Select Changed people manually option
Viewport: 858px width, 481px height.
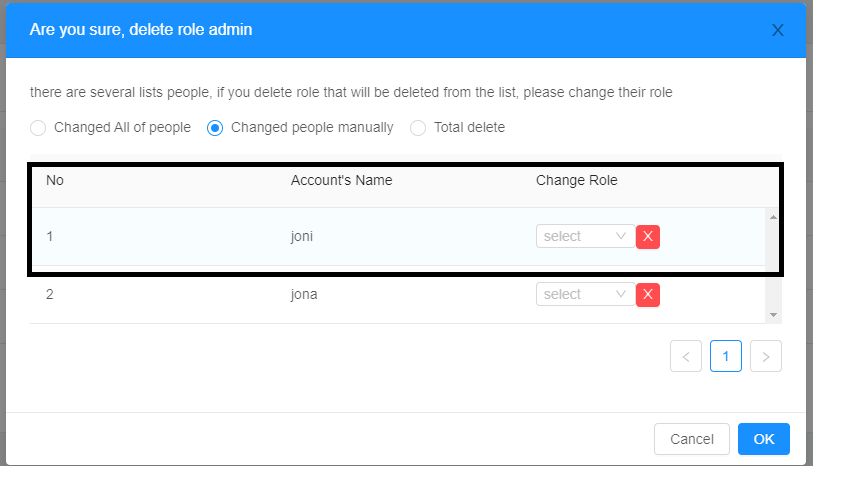point(215,128)
